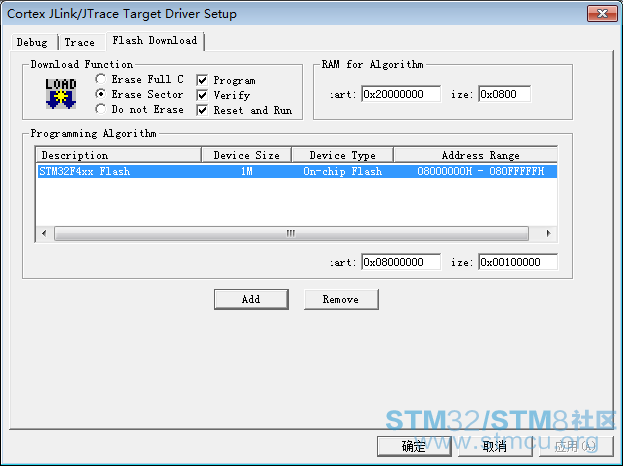The height and width of the screenshot is (466, 623).
Task: Uncheck the Verify checkbox
Action: [202, 95]
